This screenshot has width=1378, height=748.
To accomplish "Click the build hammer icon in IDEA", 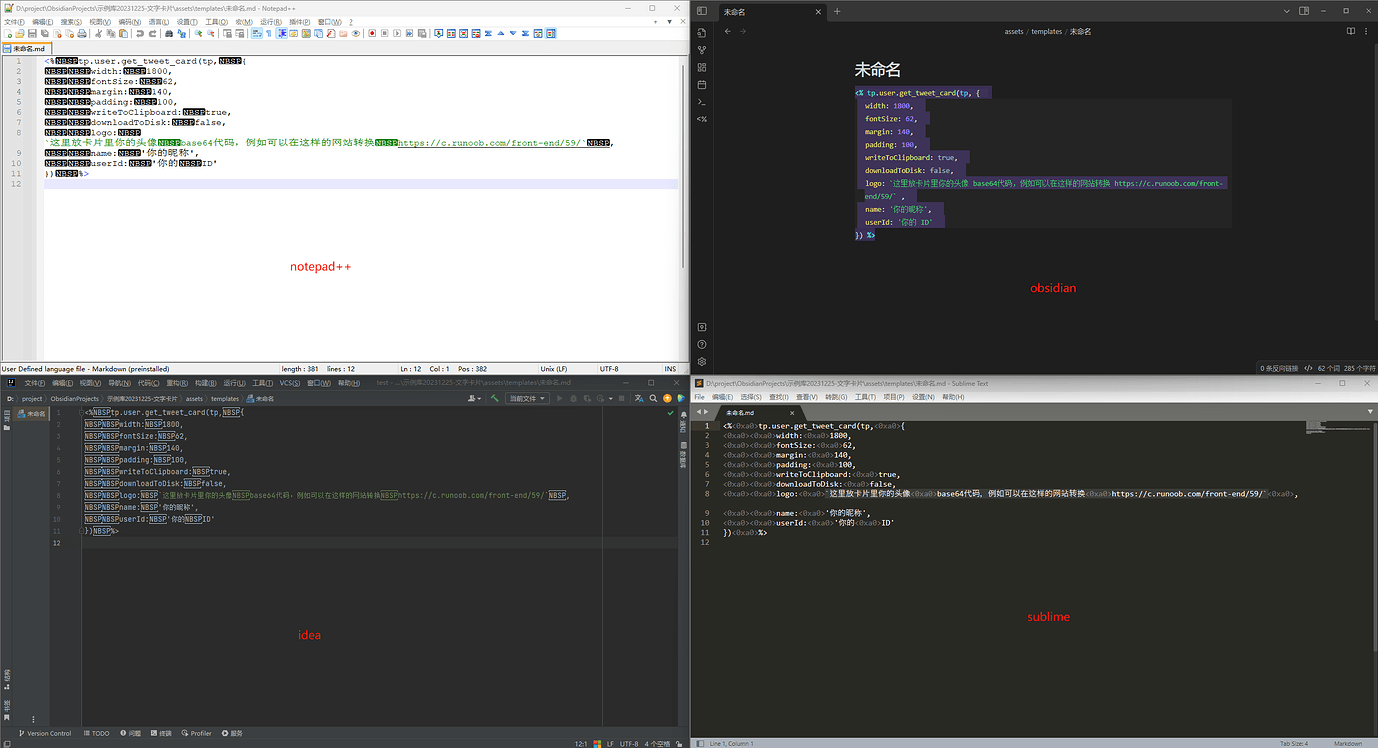I will coord(494,398).
